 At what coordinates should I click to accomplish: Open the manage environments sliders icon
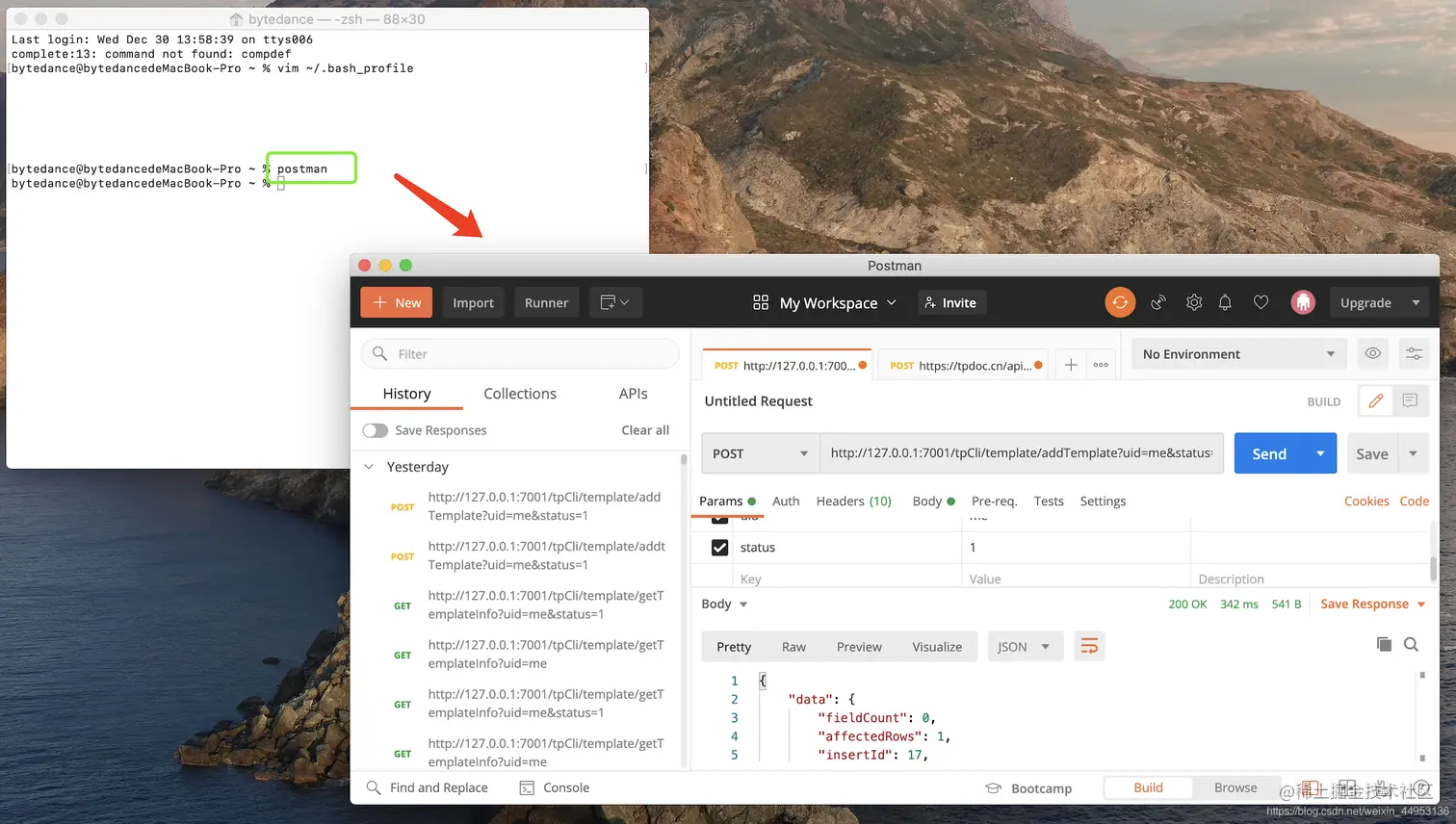pyautogui.click(x=1414, y=353)
